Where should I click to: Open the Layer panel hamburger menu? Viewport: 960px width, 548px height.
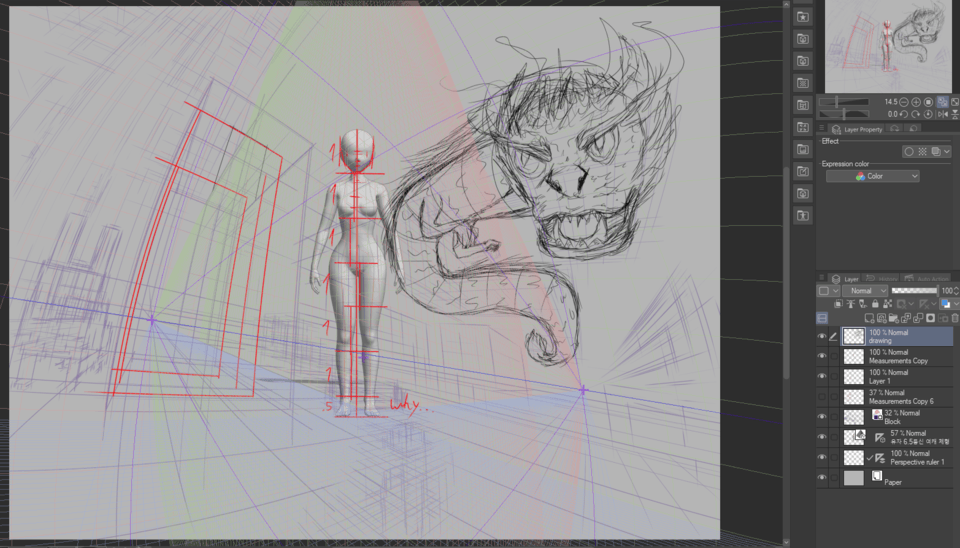pos(822,279)
